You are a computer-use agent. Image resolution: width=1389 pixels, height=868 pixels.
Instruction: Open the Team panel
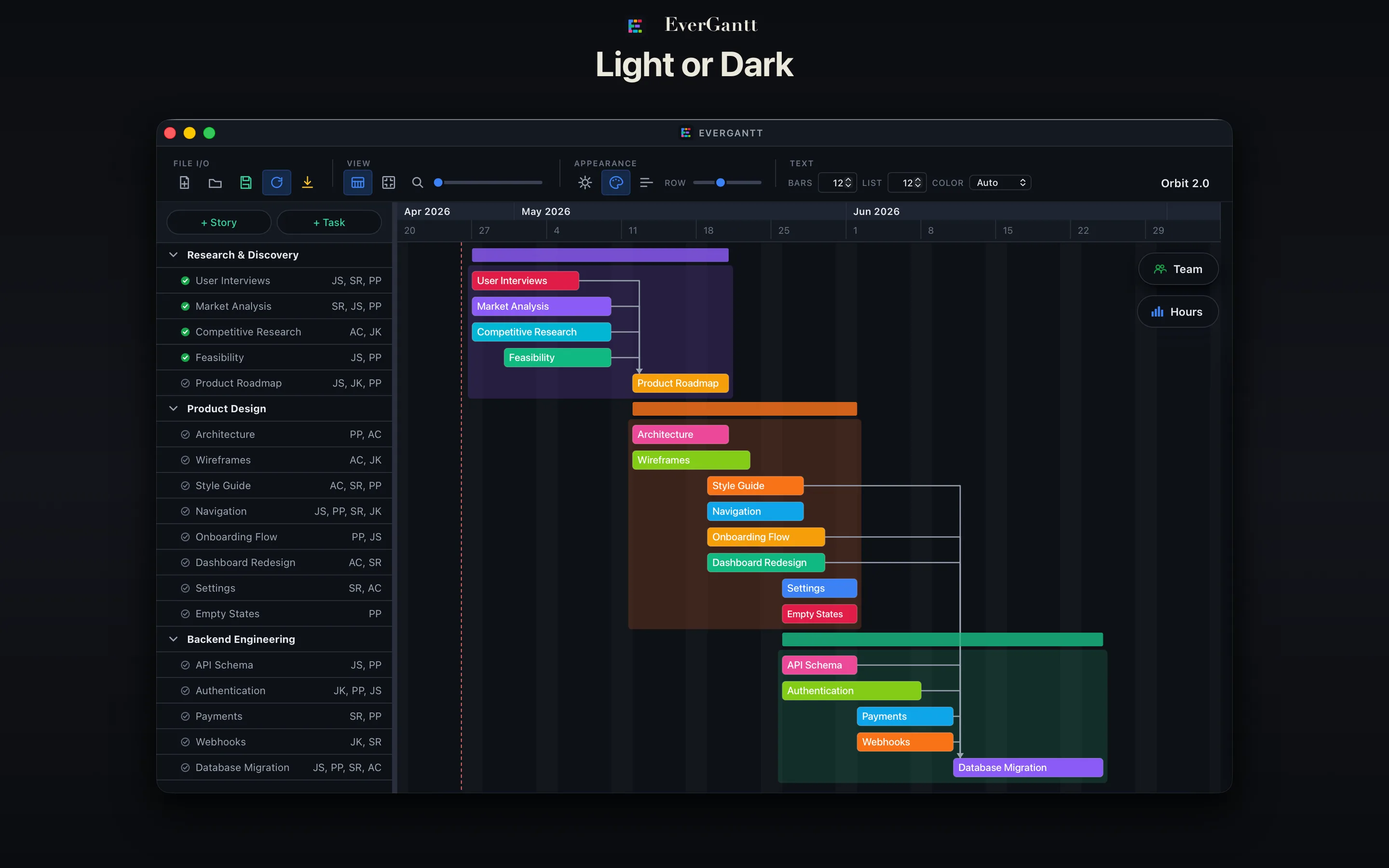(1178, 269)
